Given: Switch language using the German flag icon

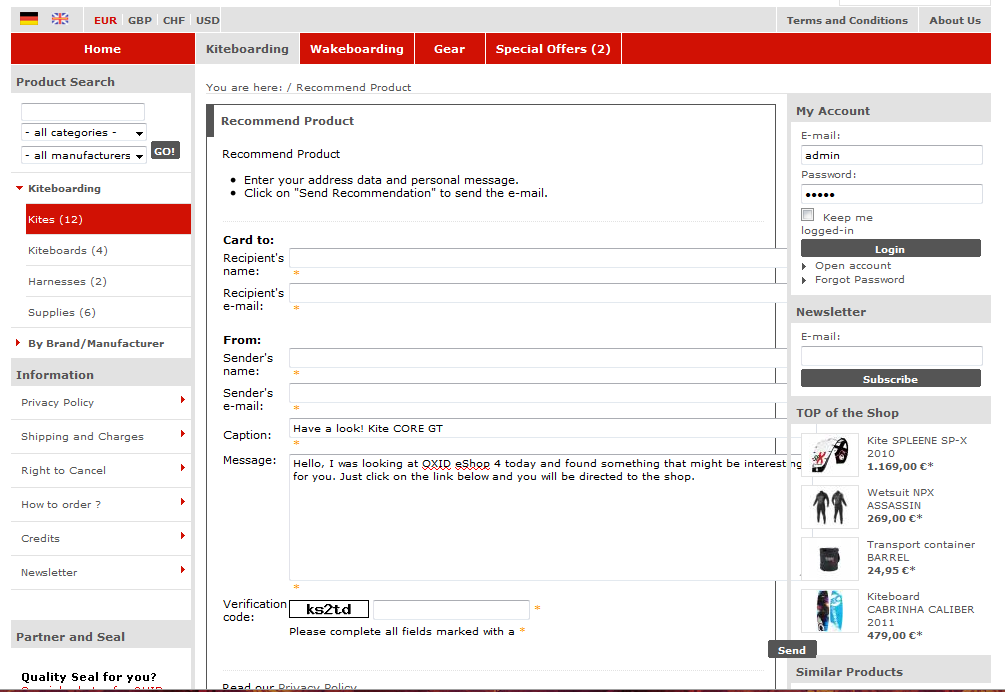Looking at the screenshot, I should [29, 19].
